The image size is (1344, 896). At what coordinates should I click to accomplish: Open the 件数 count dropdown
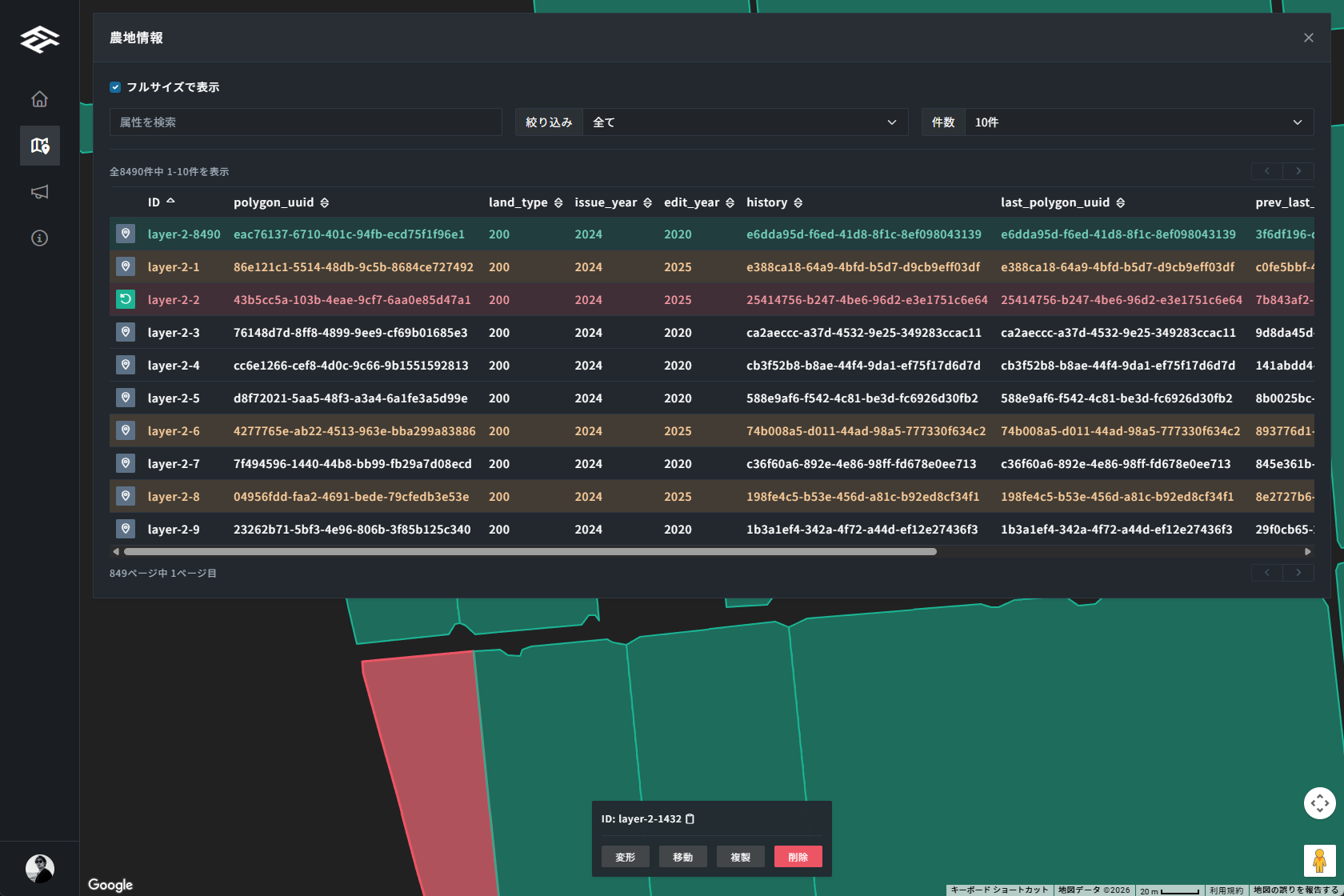(1138, 122)
